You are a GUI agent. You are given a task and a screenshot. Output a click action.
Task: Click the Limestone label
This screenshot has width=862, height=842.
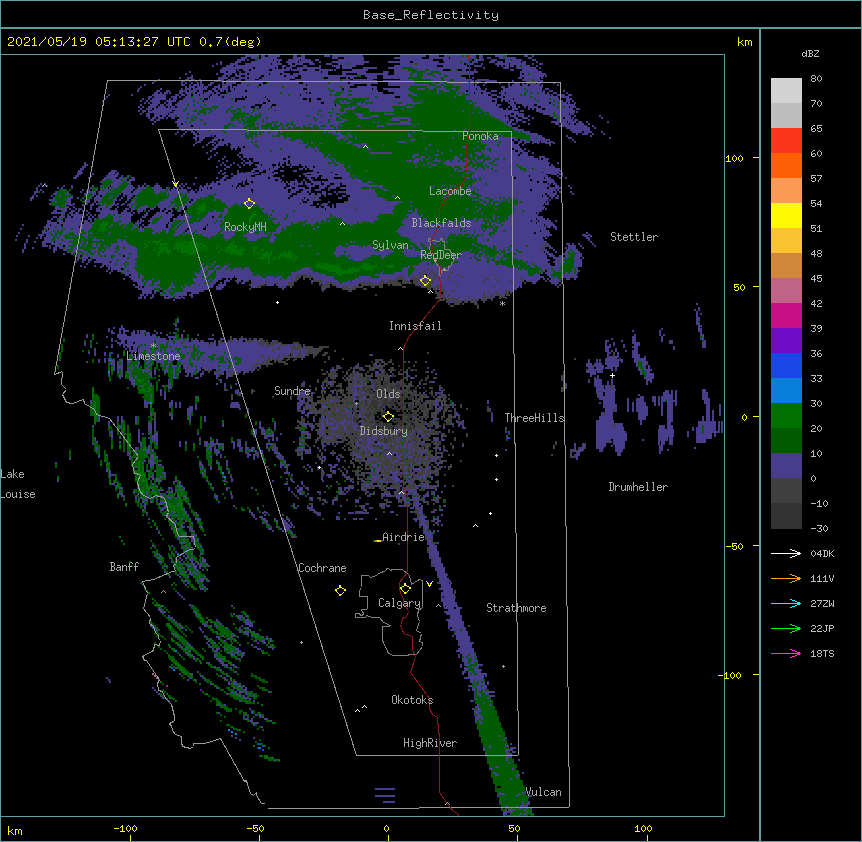coord(153,356)
